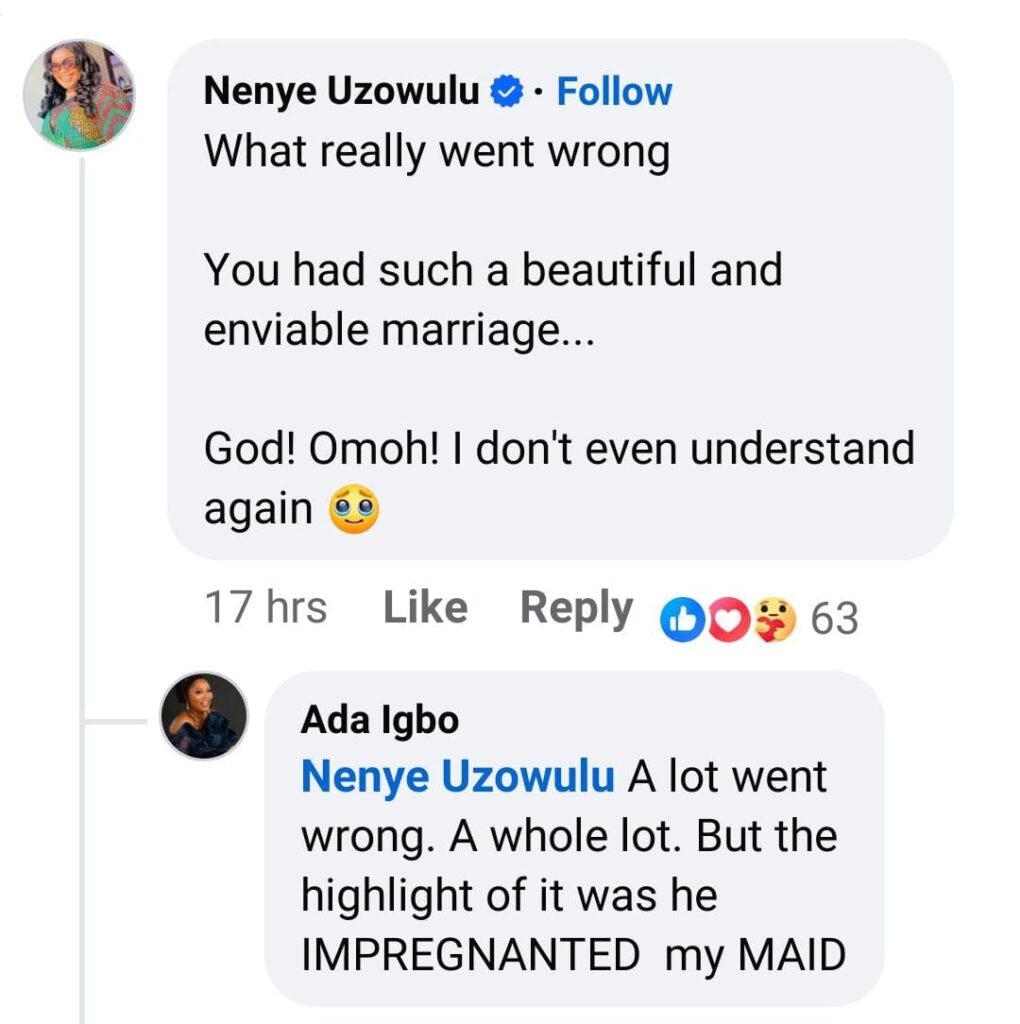Like Nenye Uzowulu's comment

(x=425, y=608)
